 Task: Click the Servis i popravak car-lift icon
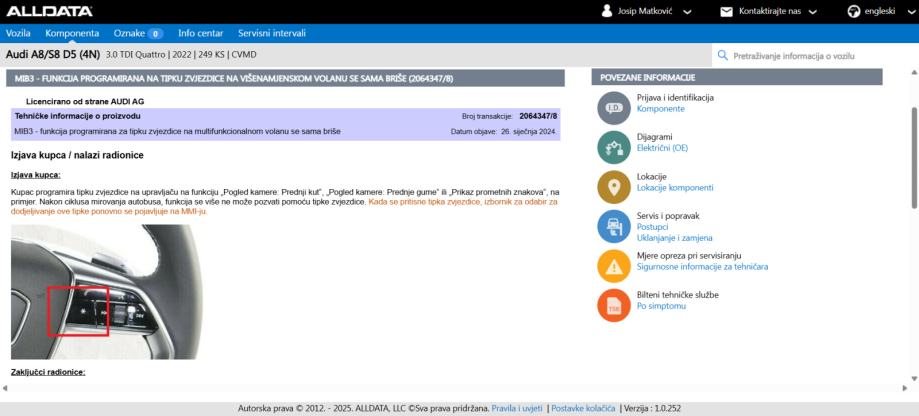click(614, 226)
